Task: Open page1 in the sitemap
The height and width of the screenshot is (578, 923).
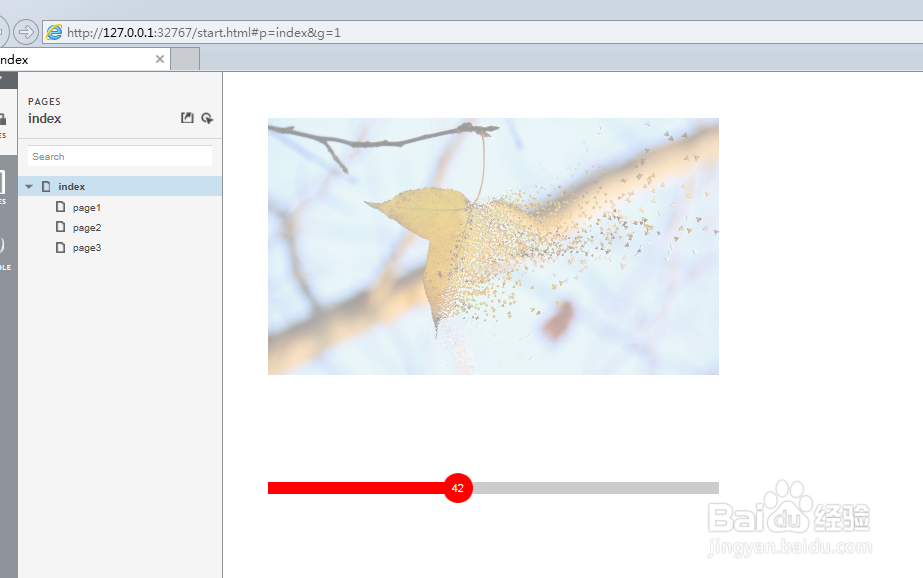Action: tap(87, 208)
